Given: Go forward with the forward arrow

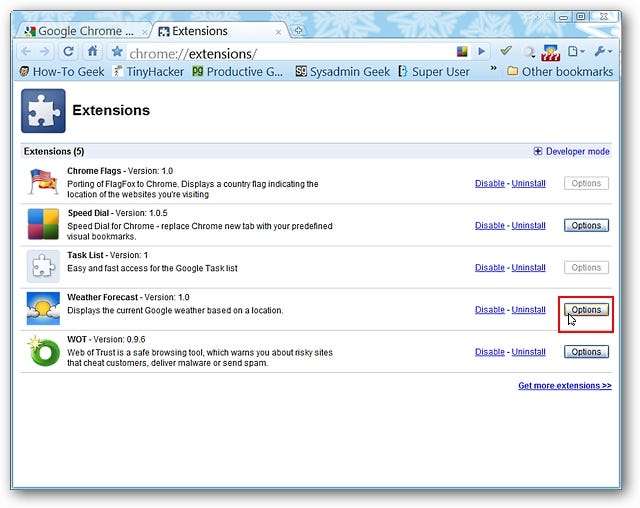Looking at the screenshot, I should click(x=45, y=51).
